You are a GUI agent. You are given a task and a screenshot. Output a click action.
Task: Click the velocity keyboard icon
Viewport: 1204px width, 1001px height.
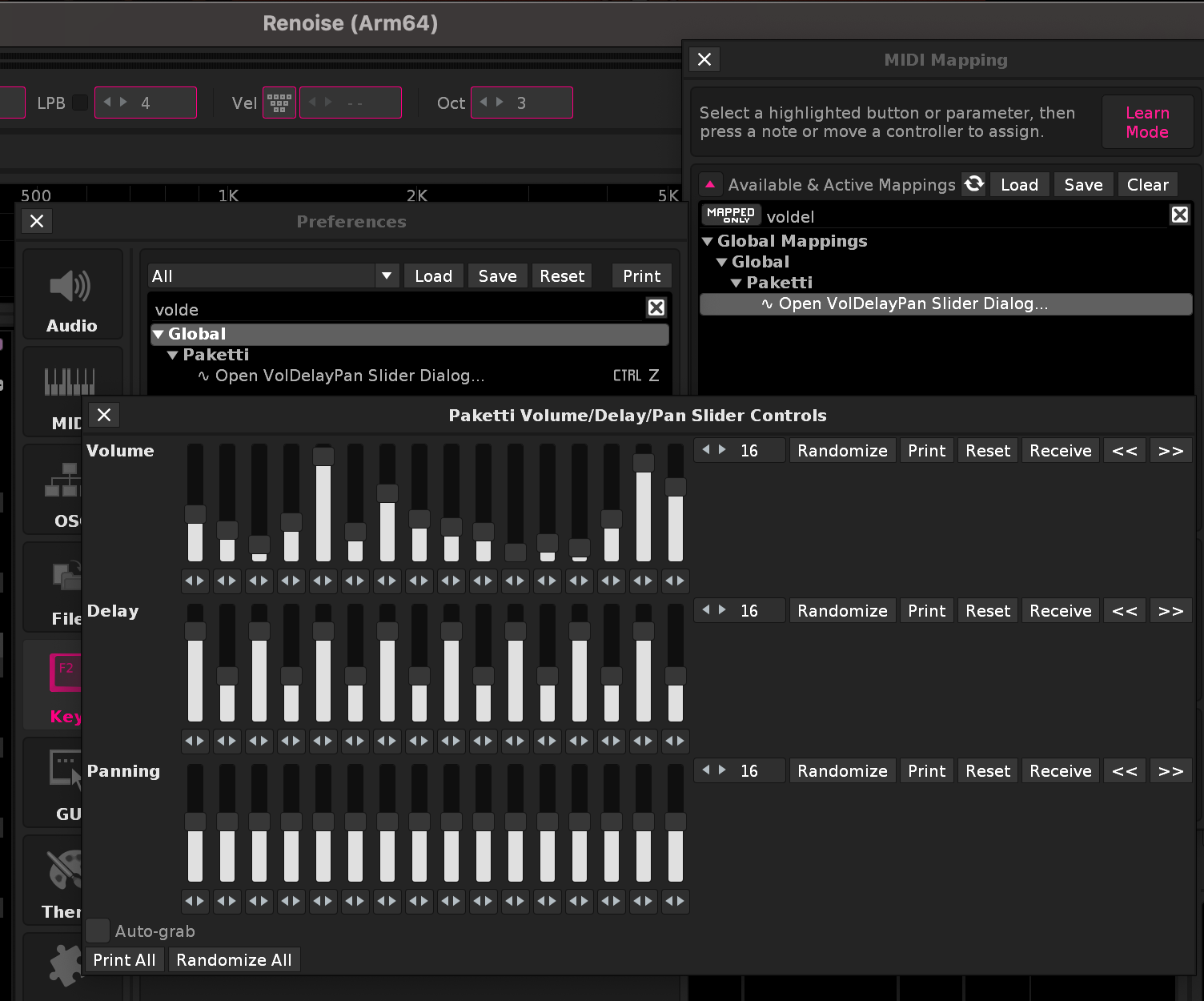tap(279, 103)
